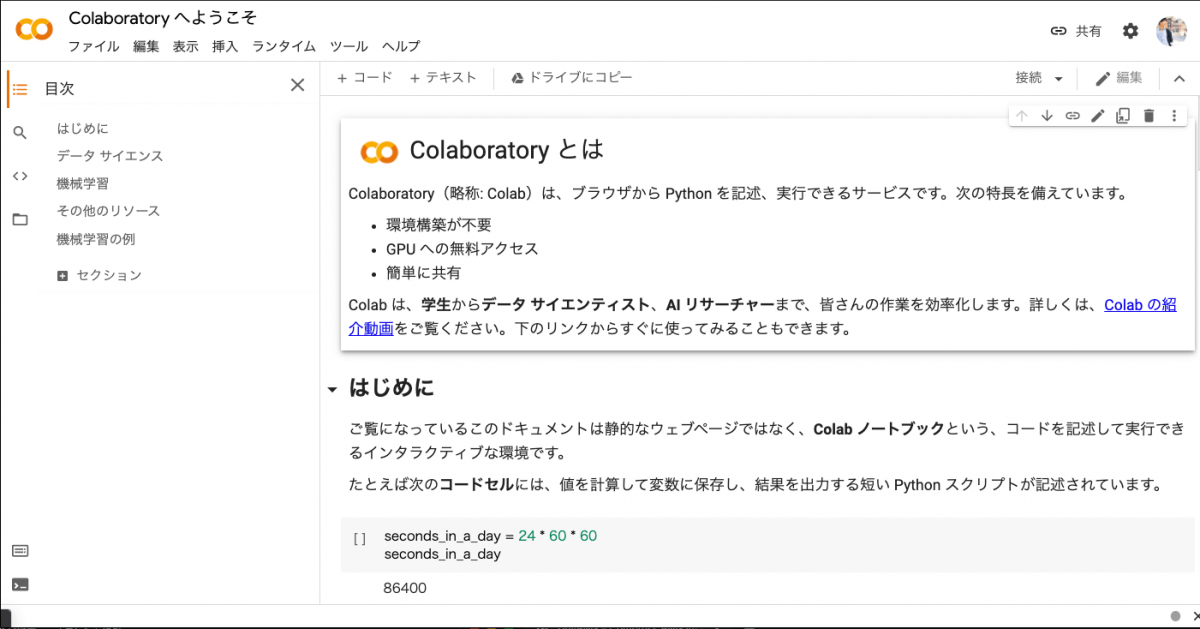Image resolution: width=1200 pixels, height=629 pixels.
Task: Open the cell in a new tab icon
Action: click(x=1122, y=115)
